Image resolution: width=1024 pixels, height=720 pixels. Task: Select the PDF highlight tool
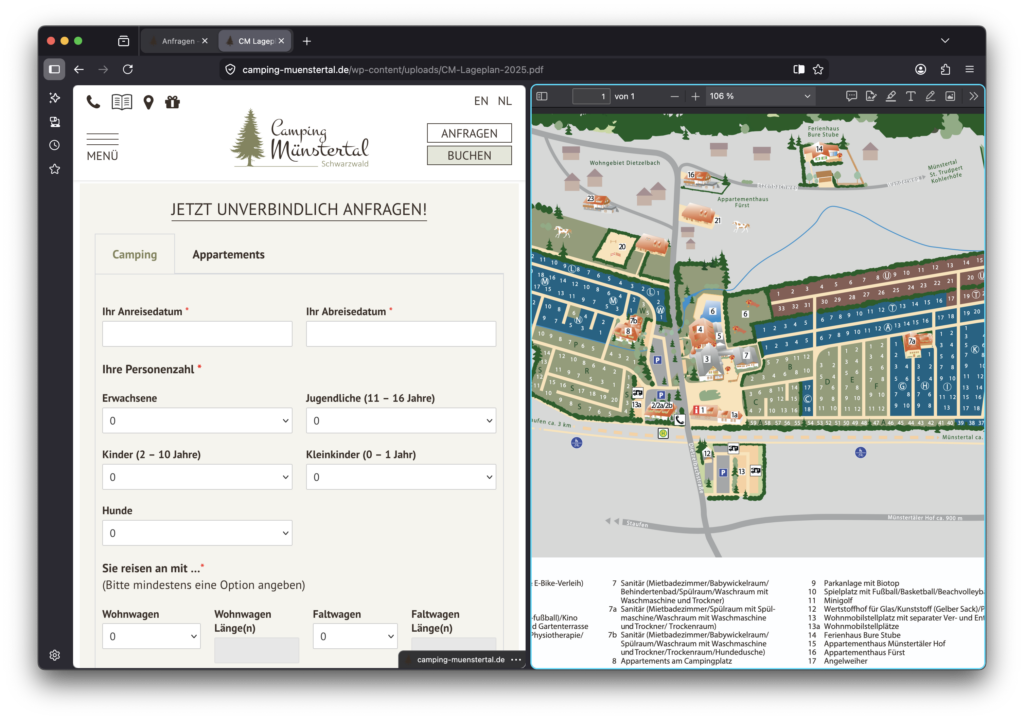(890, 96)
